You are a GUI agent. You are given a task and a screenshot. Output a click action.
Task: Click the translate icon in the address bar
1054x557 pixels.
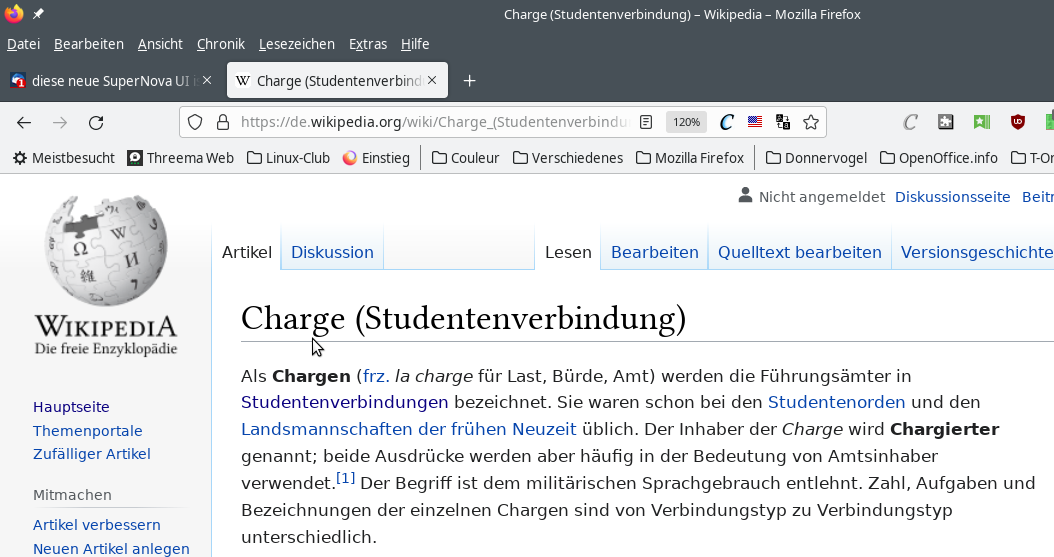pos(783,122)
